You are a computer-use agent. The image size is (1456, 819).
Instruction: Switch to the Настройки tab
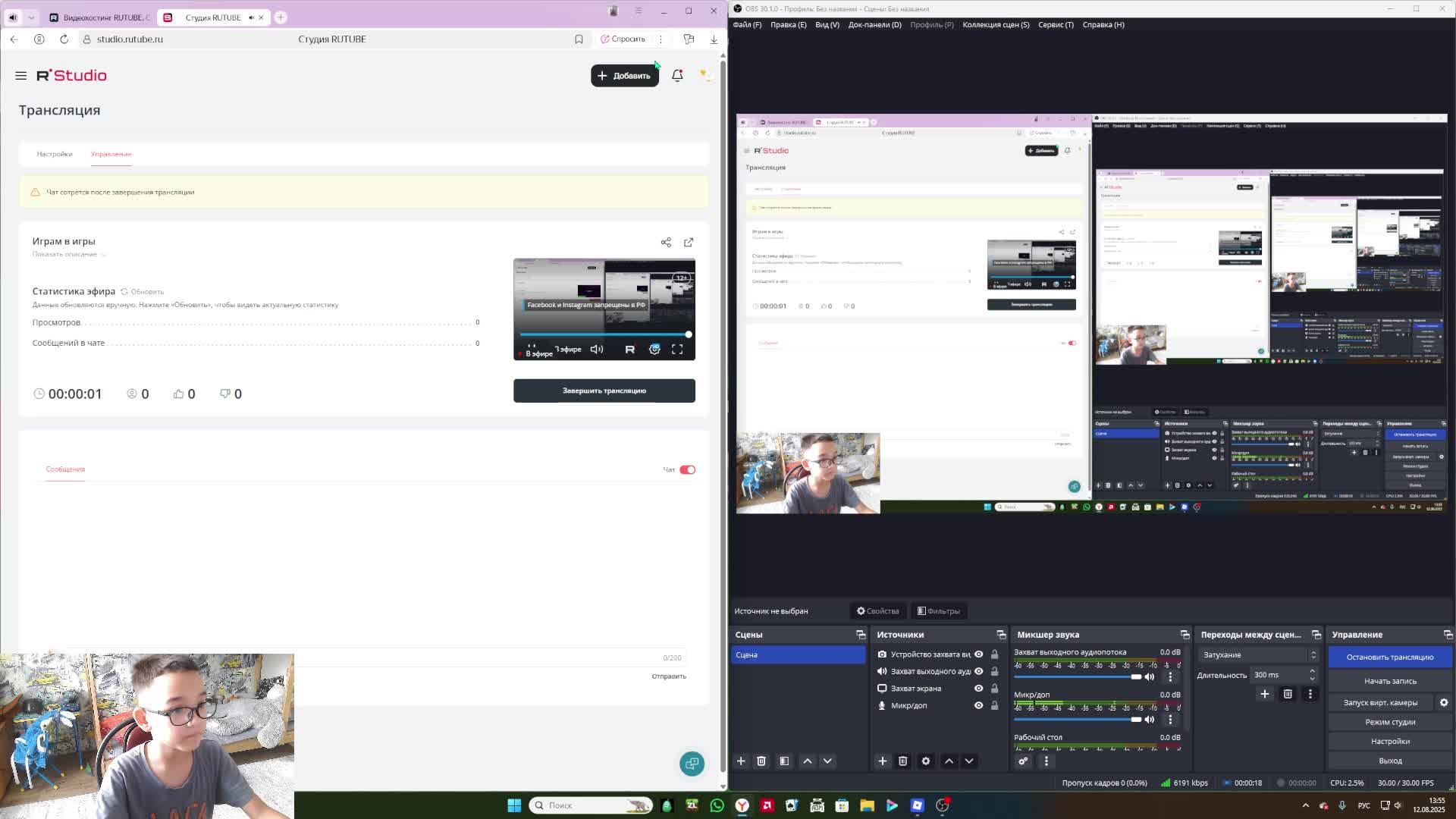(55, 154)
